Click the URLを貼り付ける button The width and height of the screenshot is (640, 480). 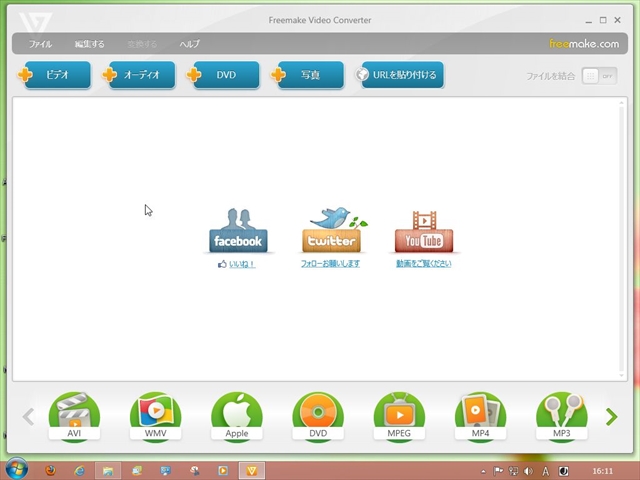pos(400,75)
